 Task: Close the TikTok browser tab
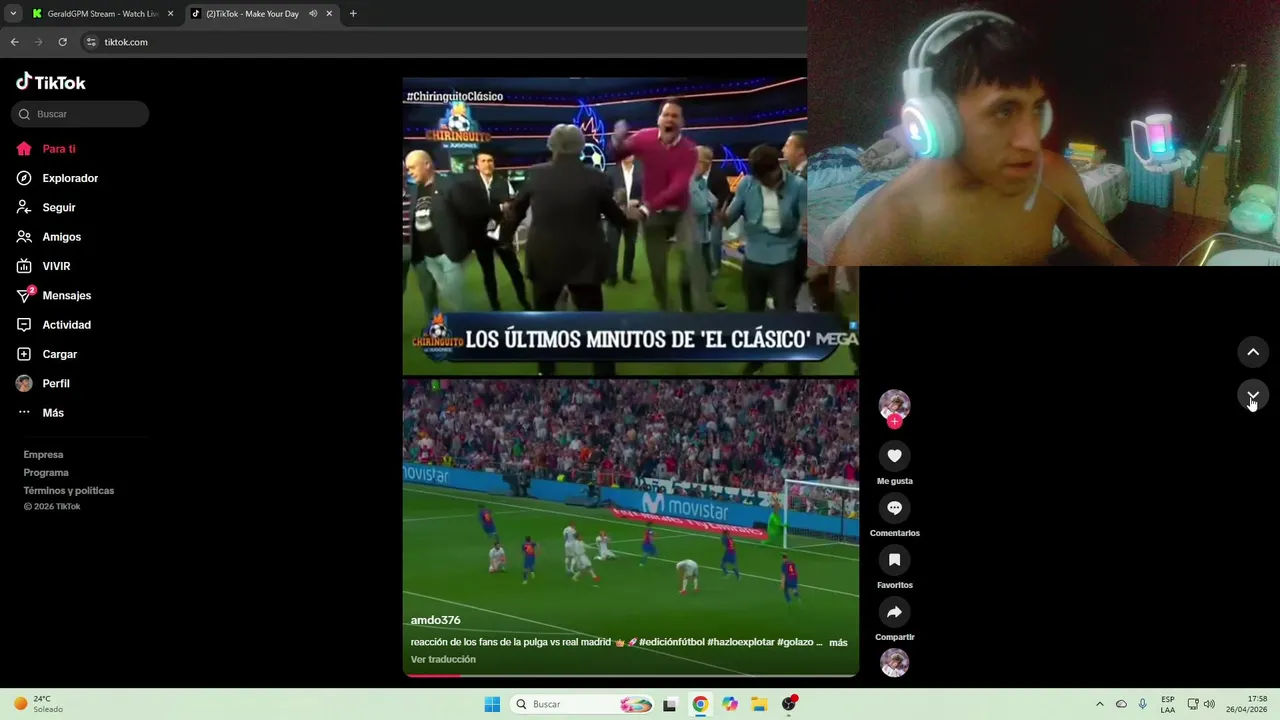[329, 14]
